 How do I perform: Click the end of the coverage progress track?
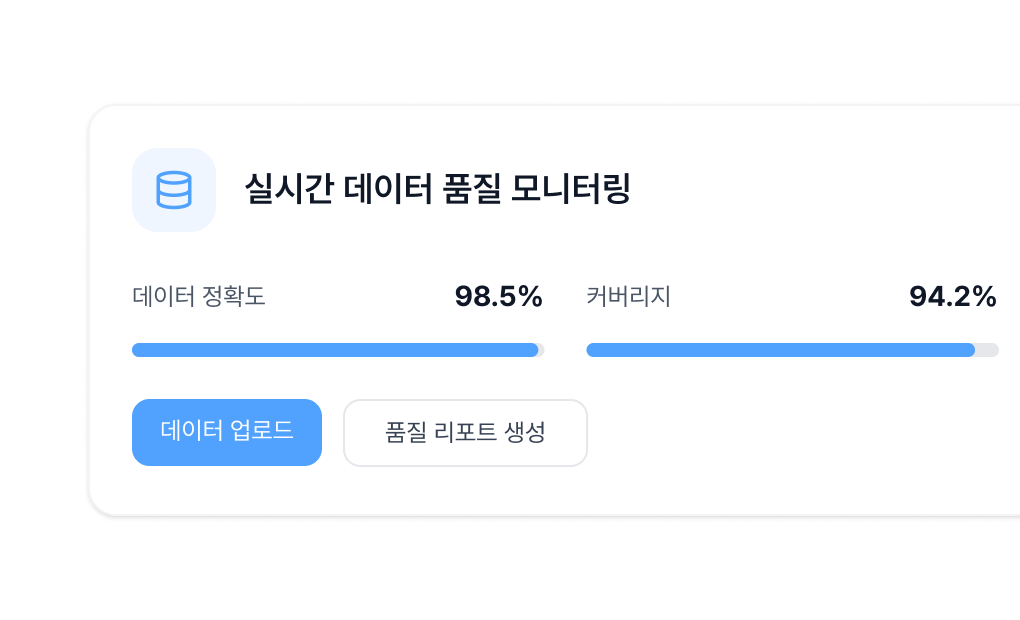(990, 350)
